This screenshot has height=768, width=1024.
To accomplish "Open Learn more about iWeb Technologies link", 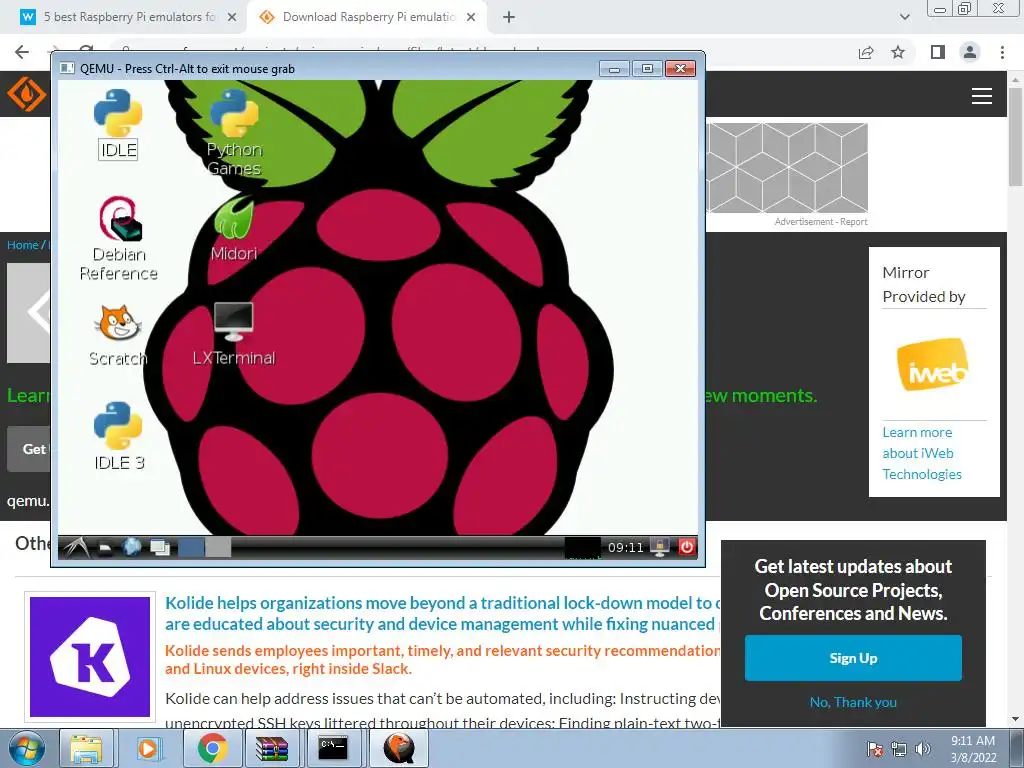I will [x=921, y=453].
